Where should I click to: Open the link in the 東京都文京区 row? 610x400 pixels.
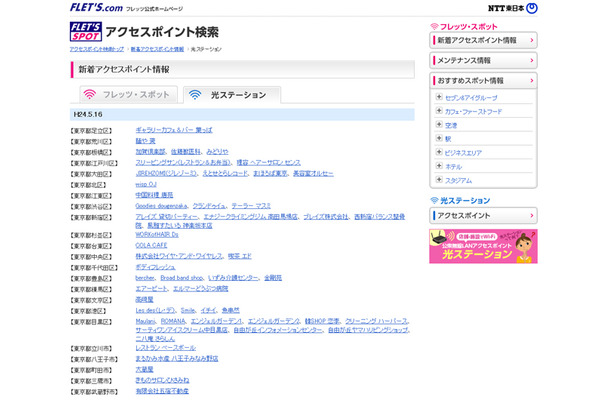tap(144, 300)
